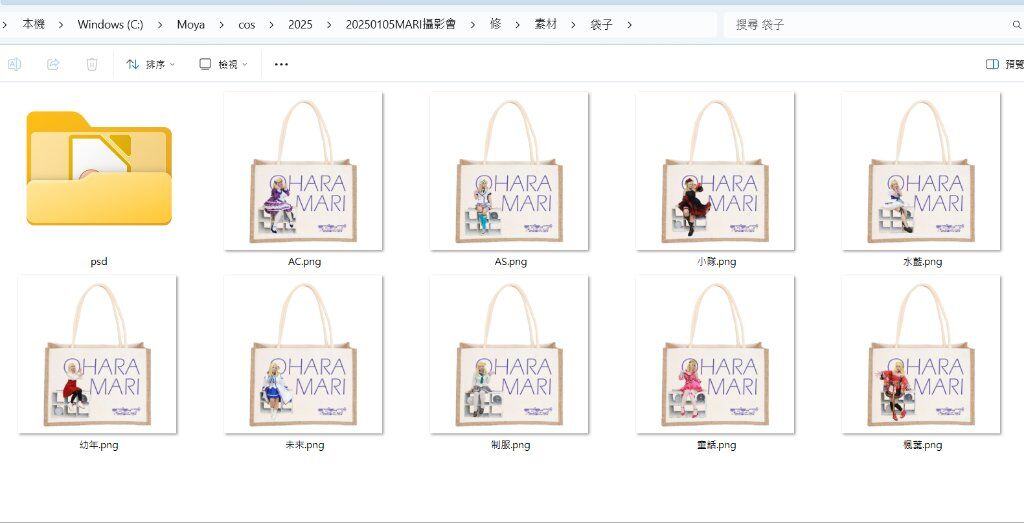Image resolution: width=1024 pixels, height=523 pixels.
Task: Click the AC.png file name
Action: 304,262
